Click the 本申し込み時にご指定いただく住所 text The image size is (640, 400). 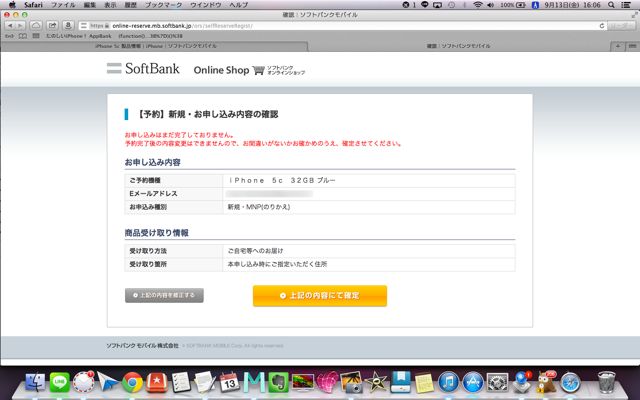point(277,264)
